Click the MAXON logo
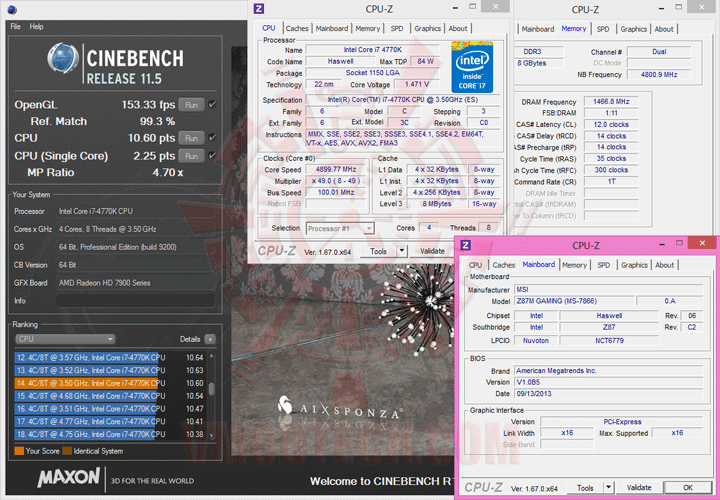The width and height of the screenshot is (720, 500). (68, 477)
